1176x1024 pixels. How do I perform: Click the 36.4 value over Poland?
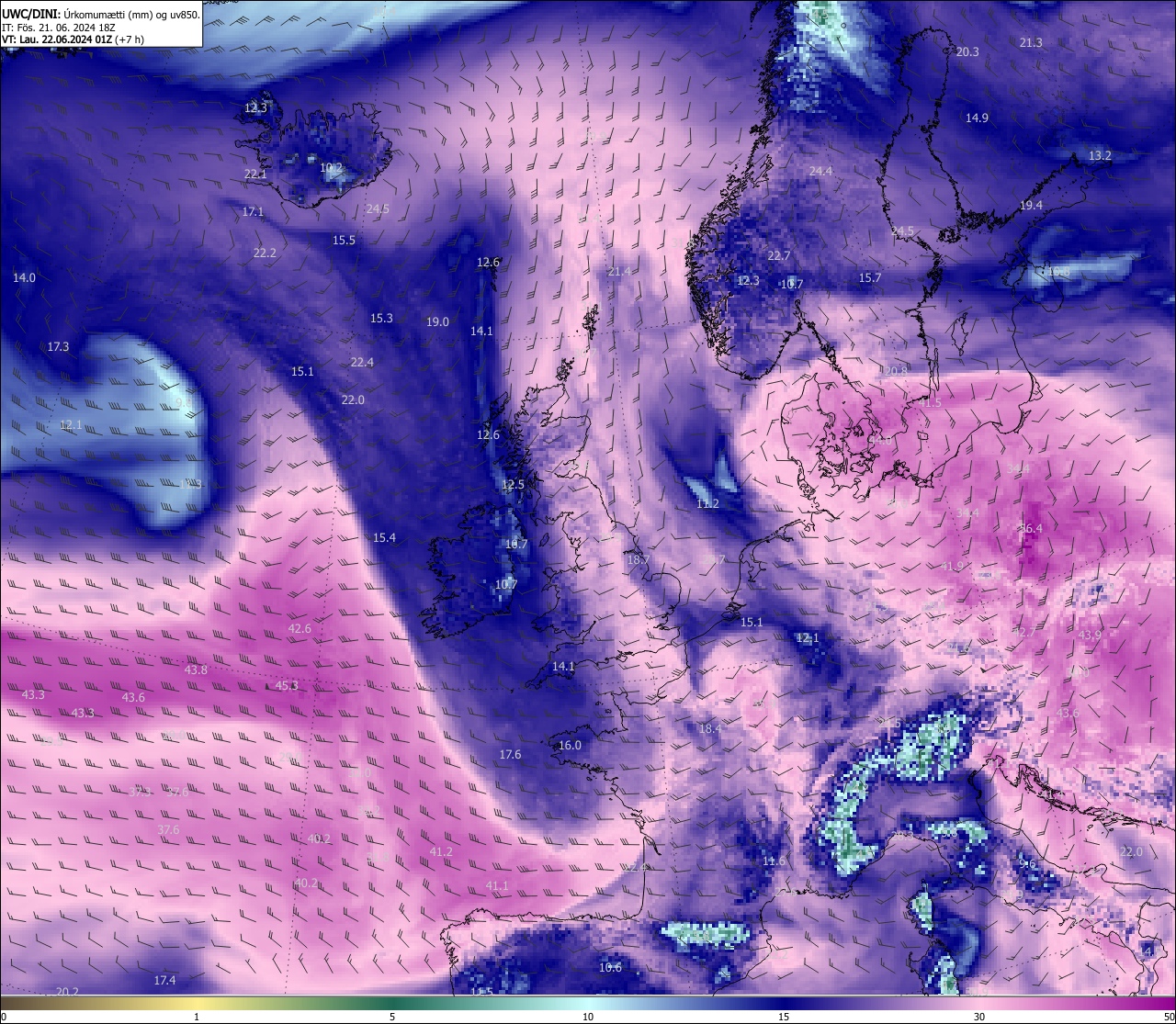(x=1031, y=528)
